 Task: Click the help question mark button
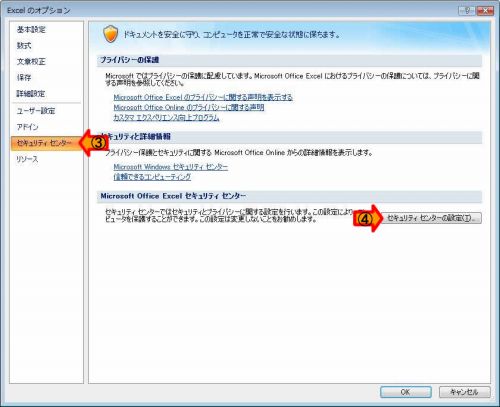(467, 11)
